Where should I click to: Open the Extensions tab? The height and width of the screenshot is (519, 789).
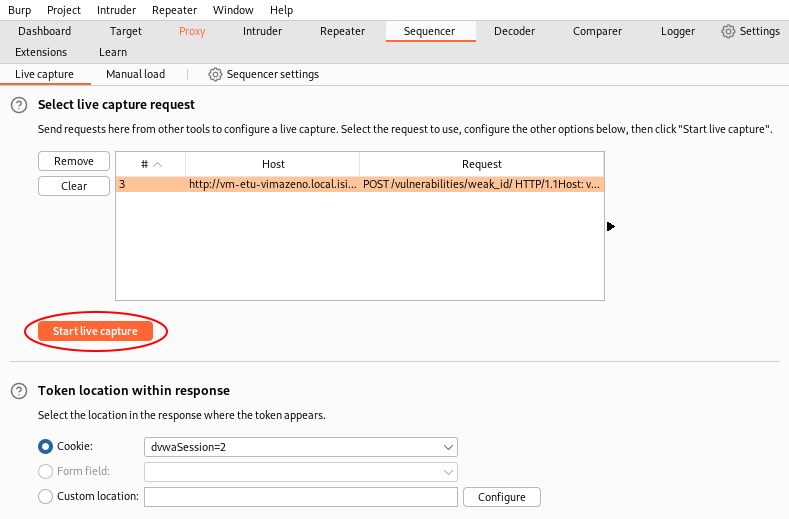[x=41, y=52]
